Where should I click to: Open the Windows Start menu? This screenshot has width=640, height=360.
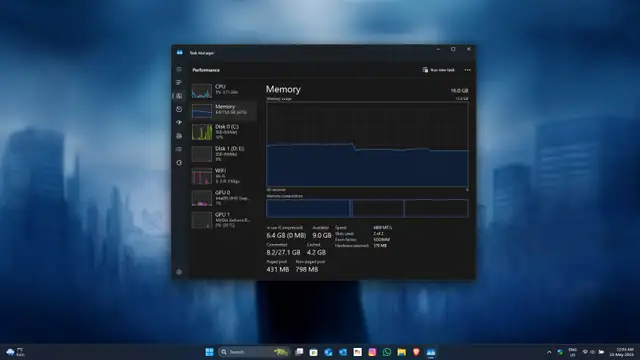(209, 352)
